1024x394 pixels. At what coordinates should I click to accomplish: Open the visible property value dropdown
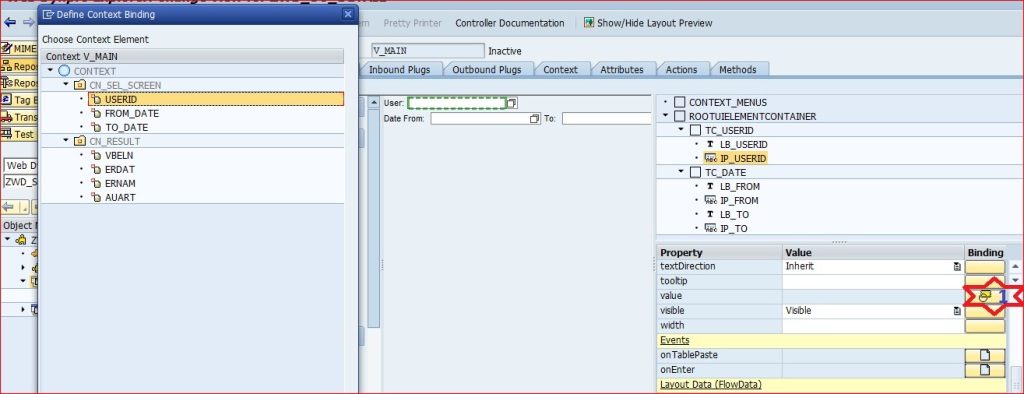point(957,311)
